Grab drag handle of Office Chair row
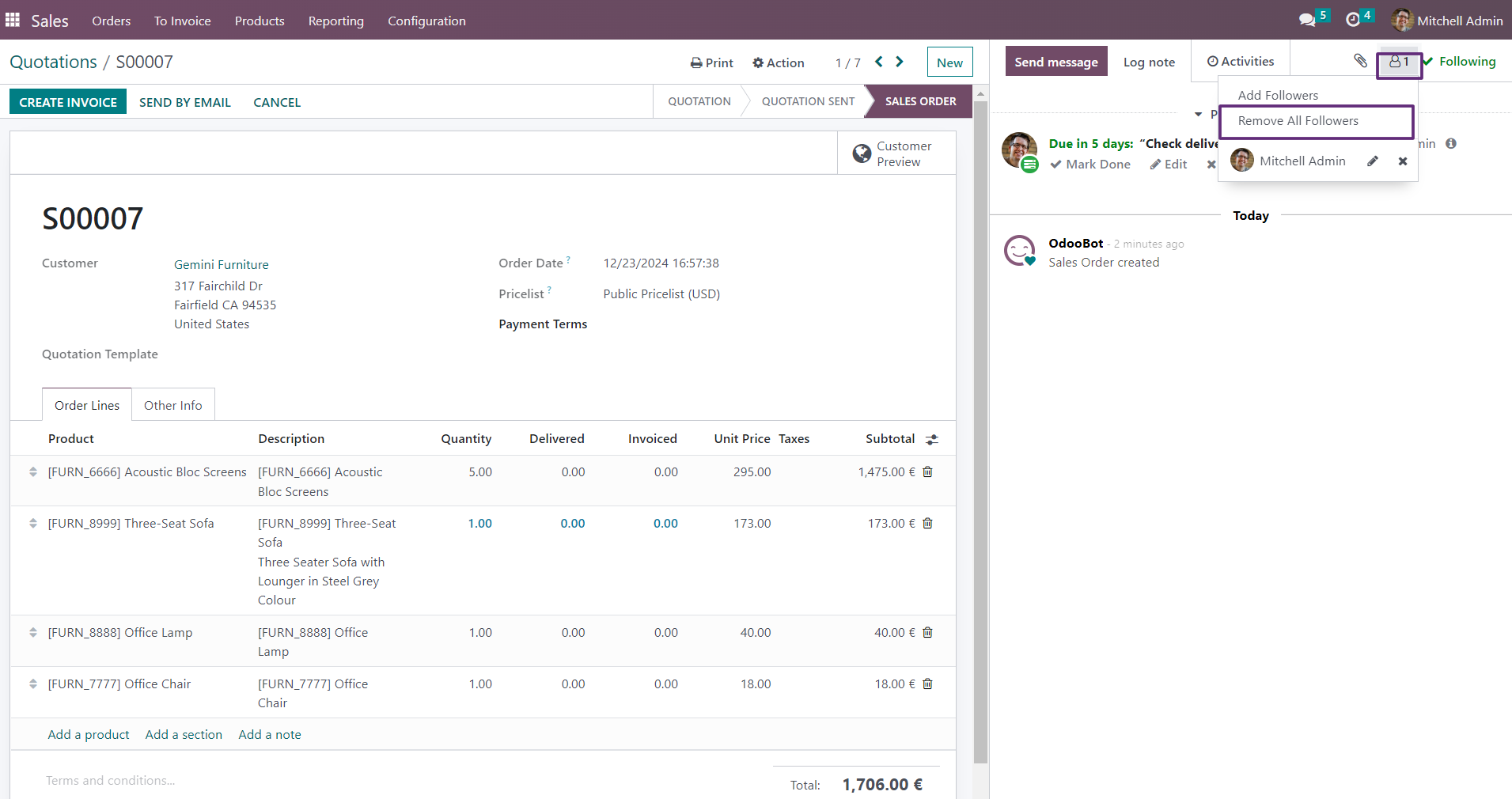The width and height of the screenshot is (1512, 799). coord(33,684)
